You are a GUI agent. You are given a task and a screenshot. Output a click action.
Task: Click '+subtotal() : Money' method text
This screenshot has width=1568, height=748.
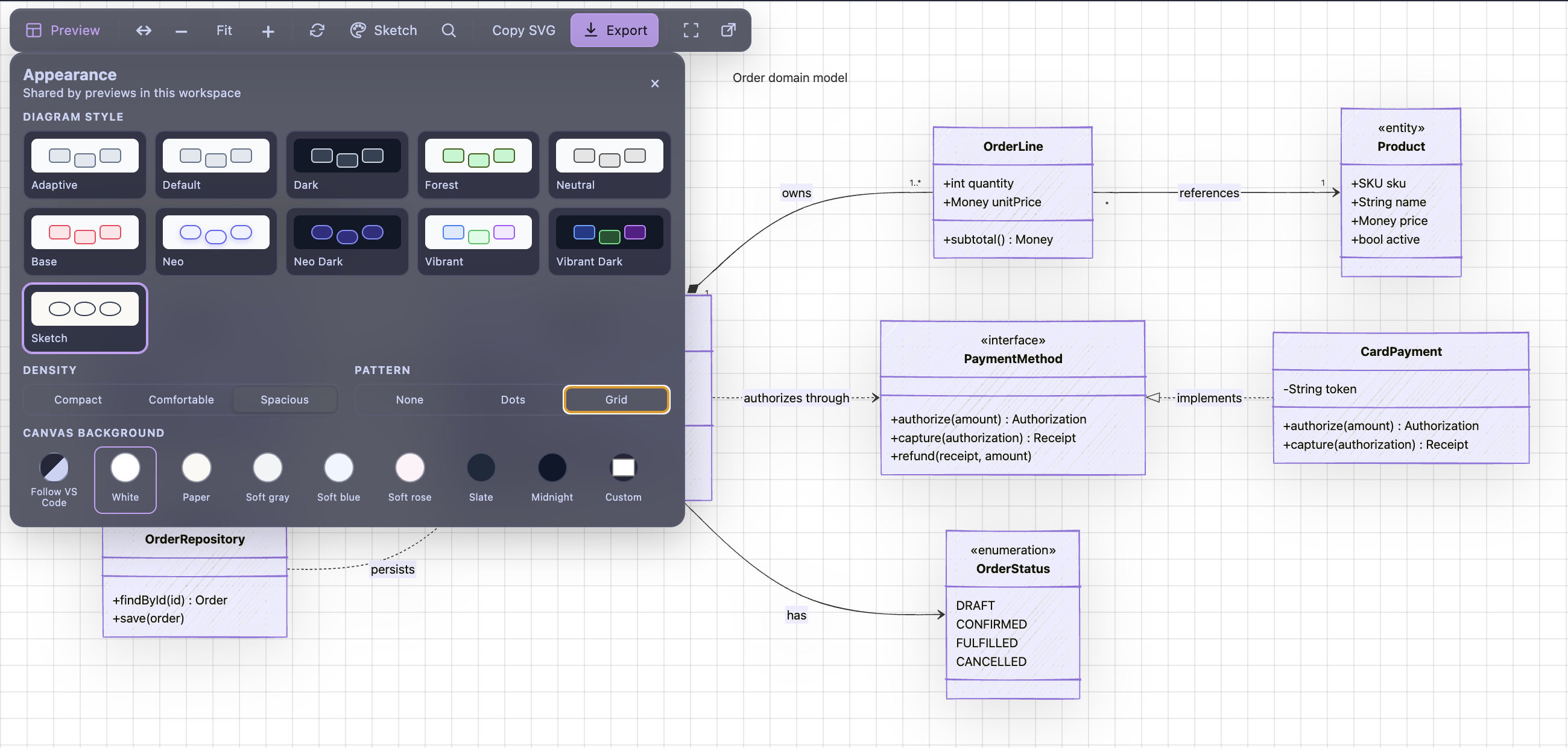click(x=997, y=239)
